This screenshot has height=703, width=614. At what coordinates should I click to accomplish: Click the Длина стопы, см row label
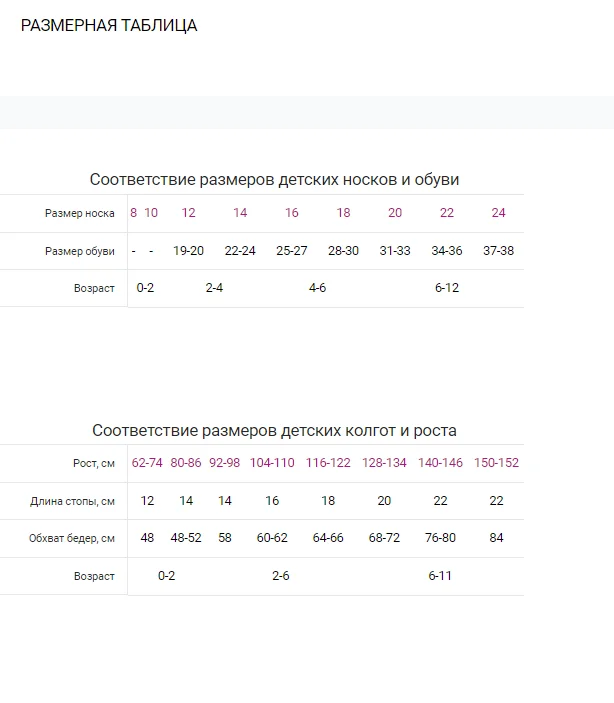coord(72,501)
